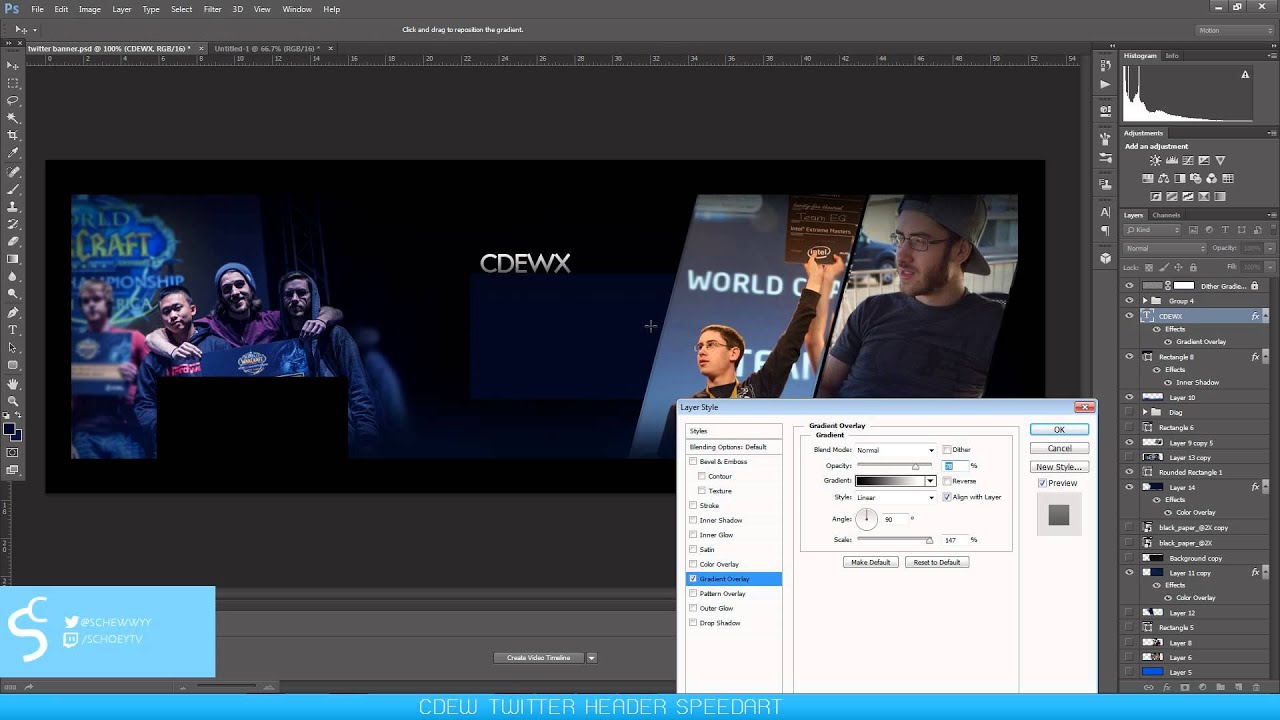This screenshot has width=1280, height=720.
Task: Open the 3D panel cube icon
Action: coord(1105,258)
